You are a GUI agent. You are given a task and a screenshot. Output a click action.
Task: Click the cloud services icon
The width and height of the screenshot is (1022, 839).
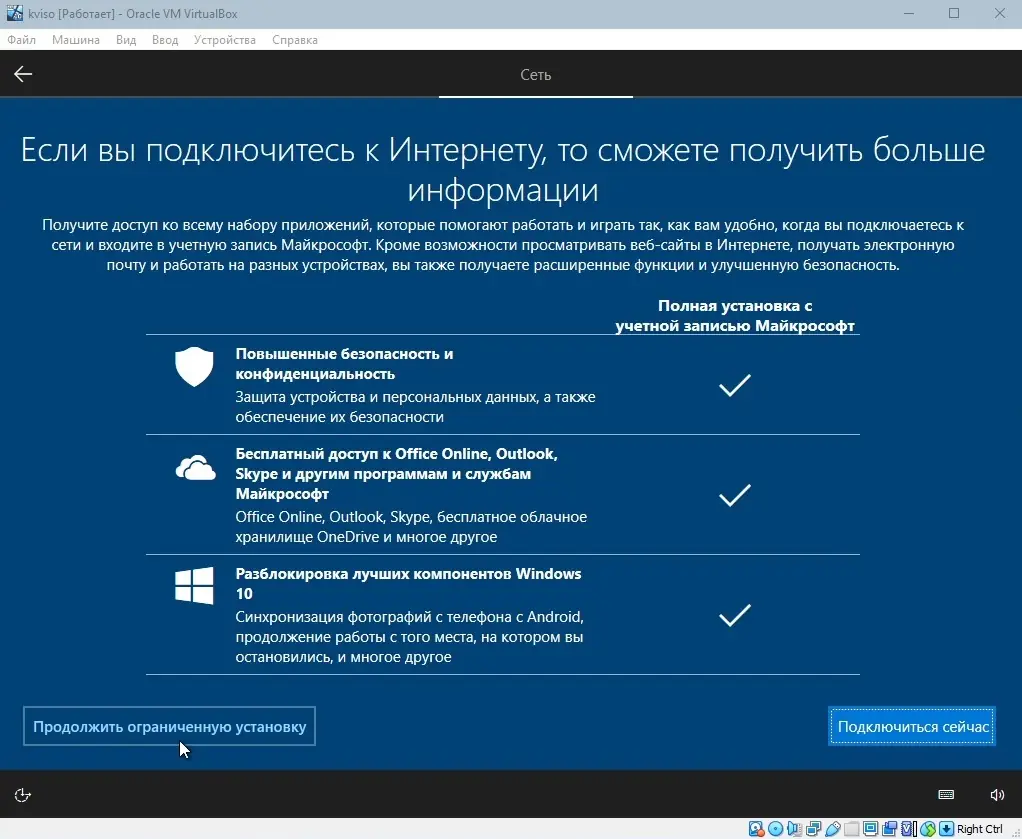pyautogui.click(x=195, y=467)
